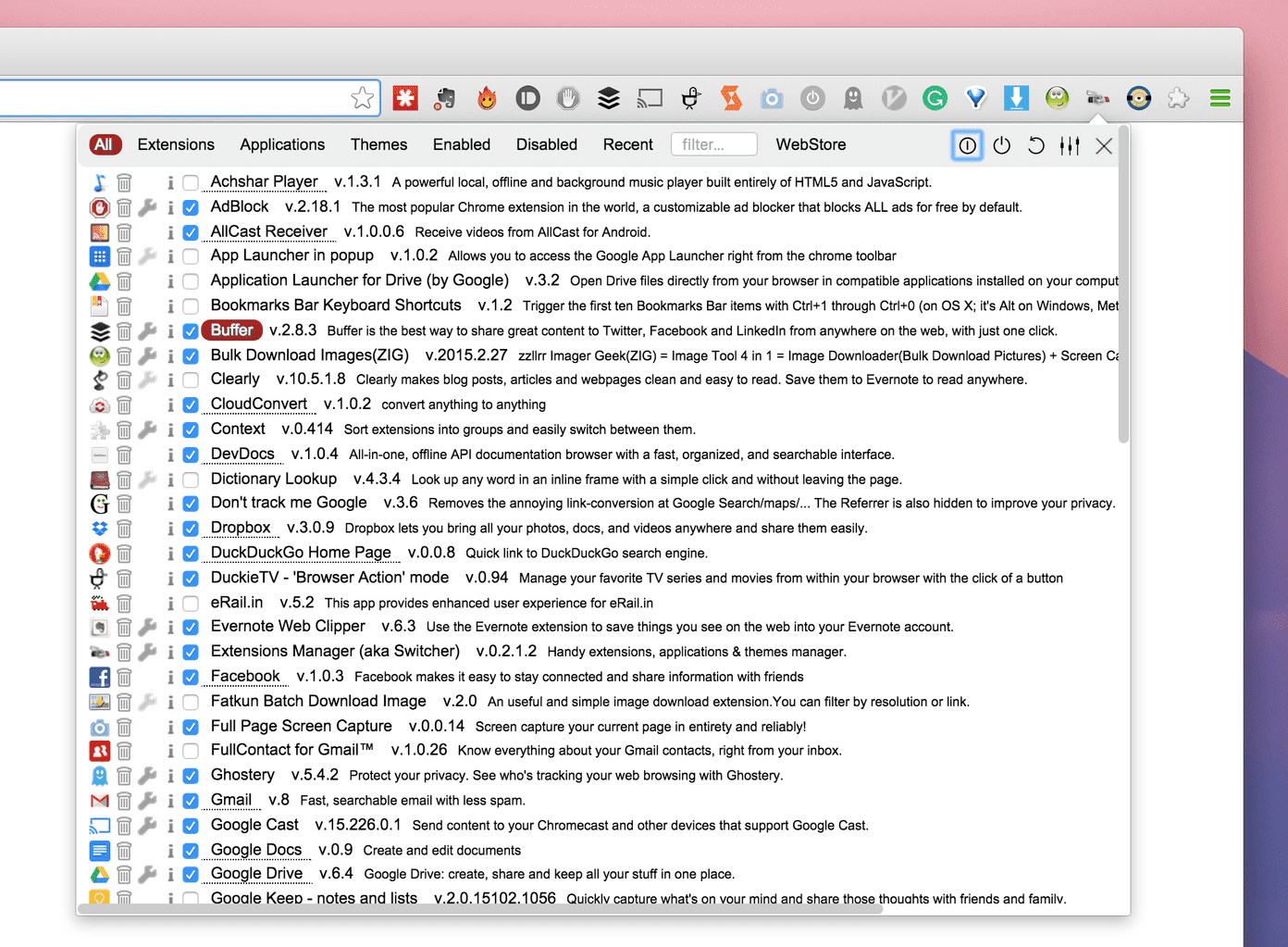Open the Grammarly green G toolbar icon
Image resolution: width=1288 pixels, height=947 pixels.
(x=935, y=98)
